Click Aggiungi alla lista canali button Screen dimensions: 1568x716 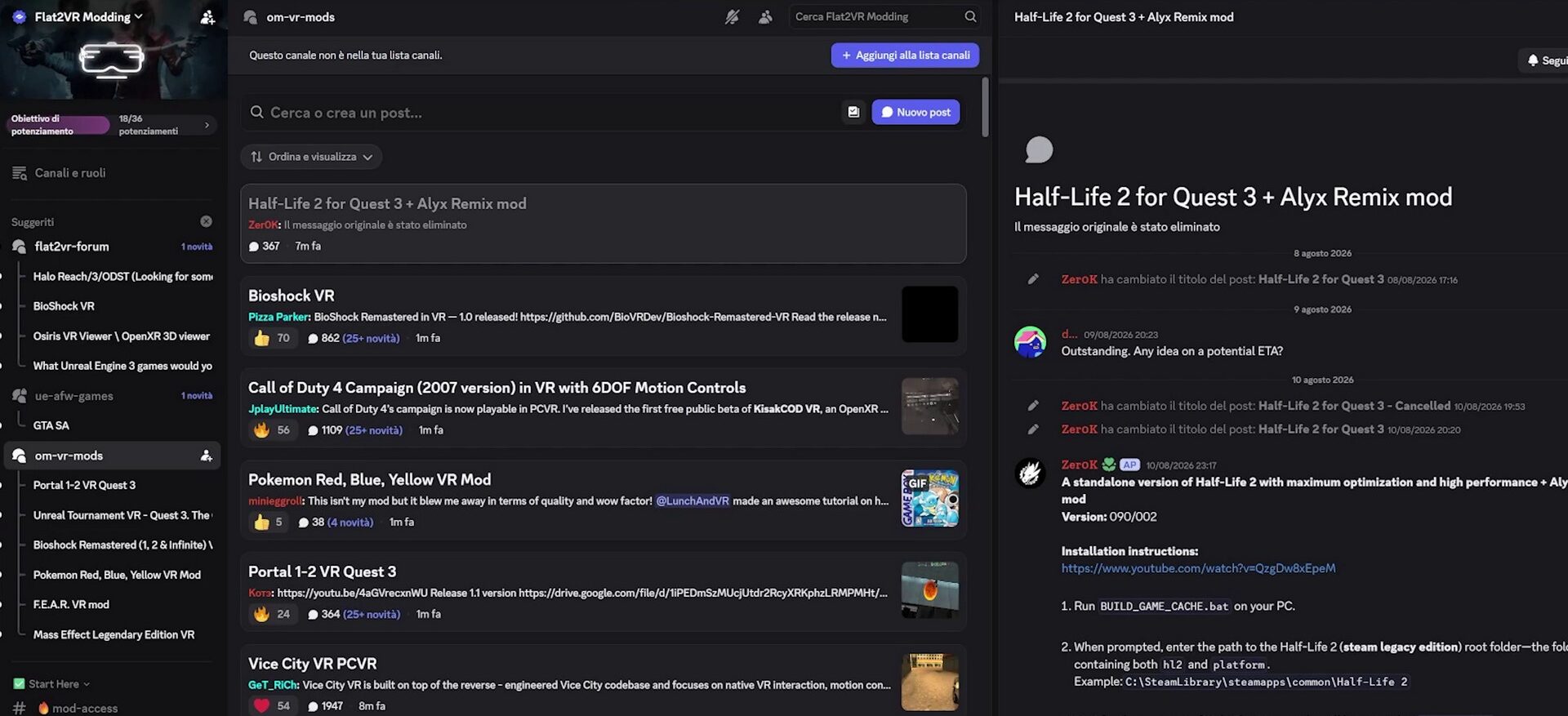point(905,56)
